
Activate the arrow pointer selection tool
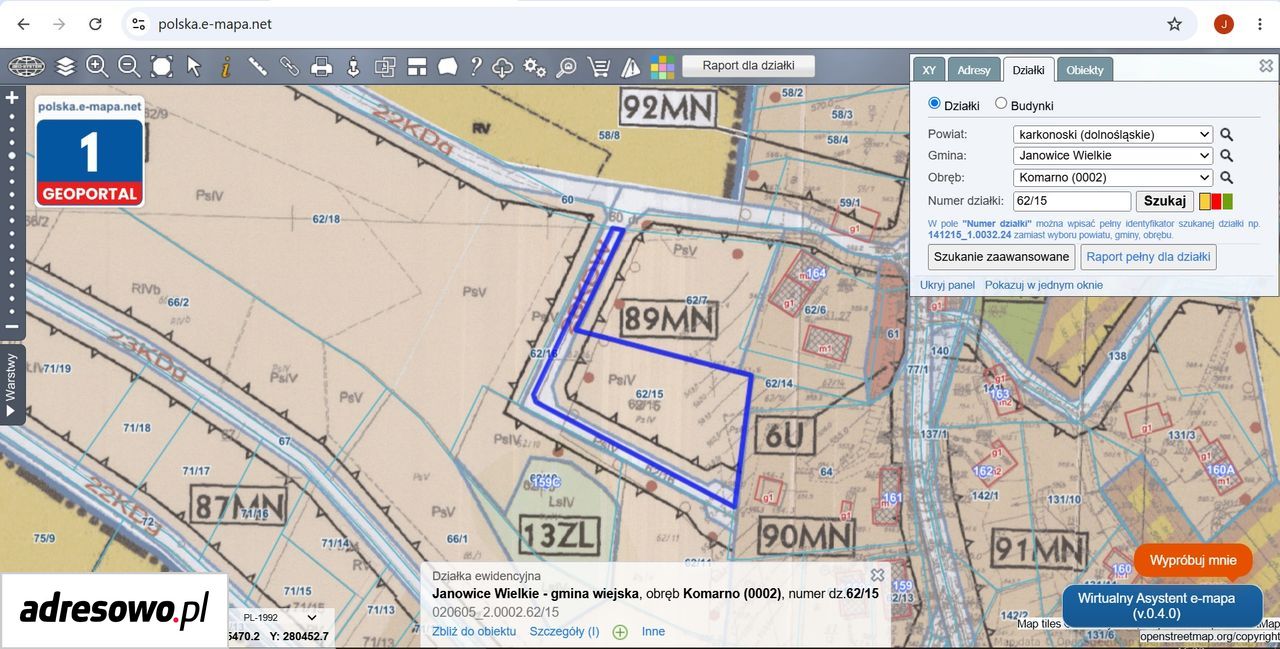pyautogui.click(x=193, y=67)
